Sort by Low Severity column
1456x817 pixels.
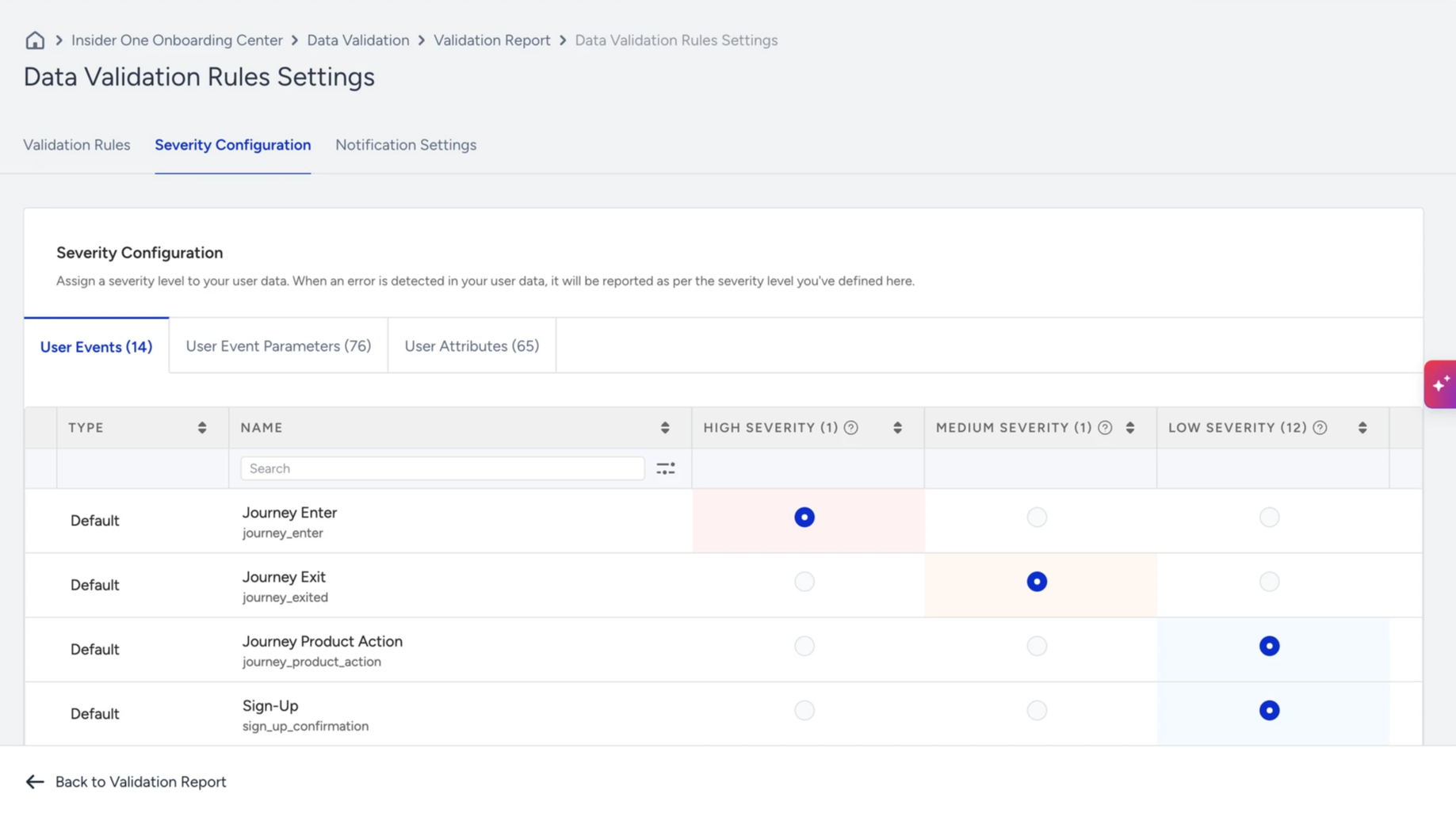[x=1362, y=428]
